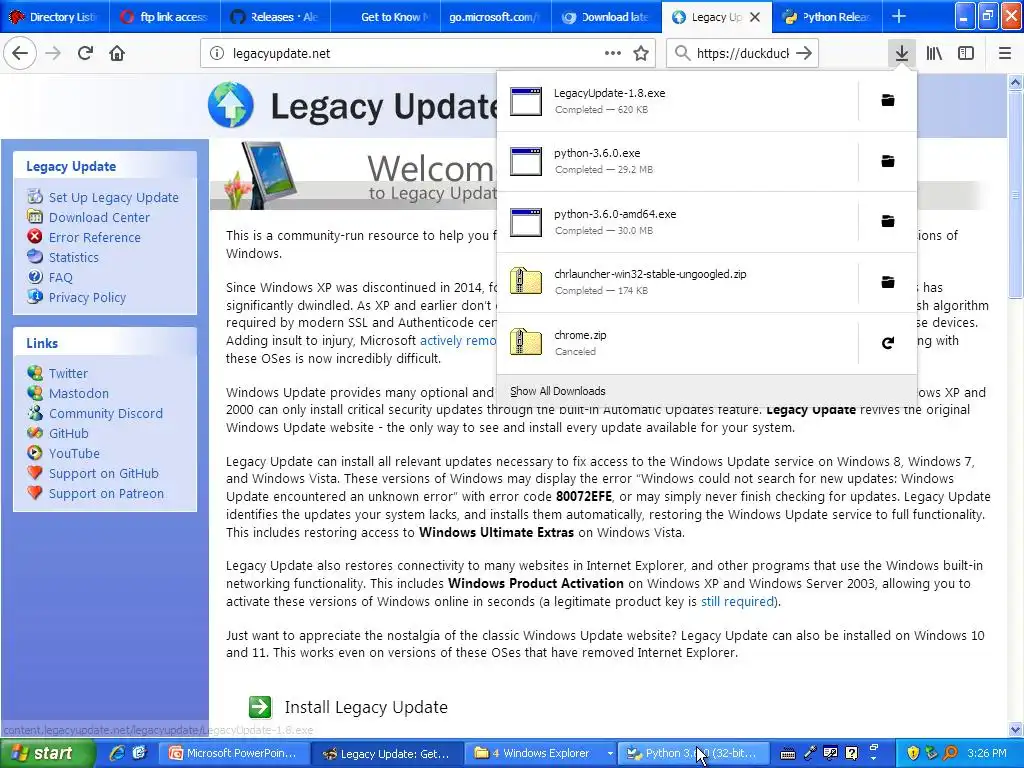Read the Privacy Policy

[x=88, y=298]
